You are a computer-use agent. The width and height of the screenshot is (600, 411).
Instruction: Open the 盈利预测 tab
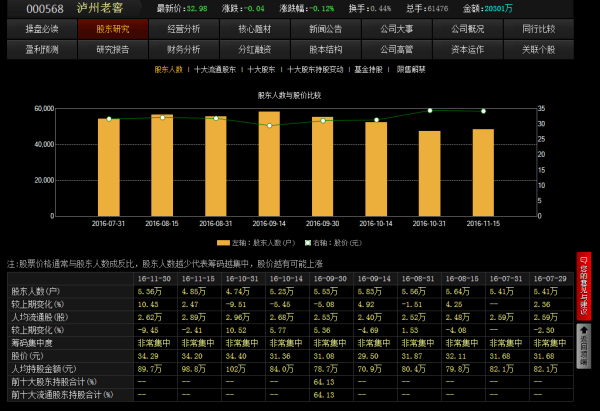42,50
